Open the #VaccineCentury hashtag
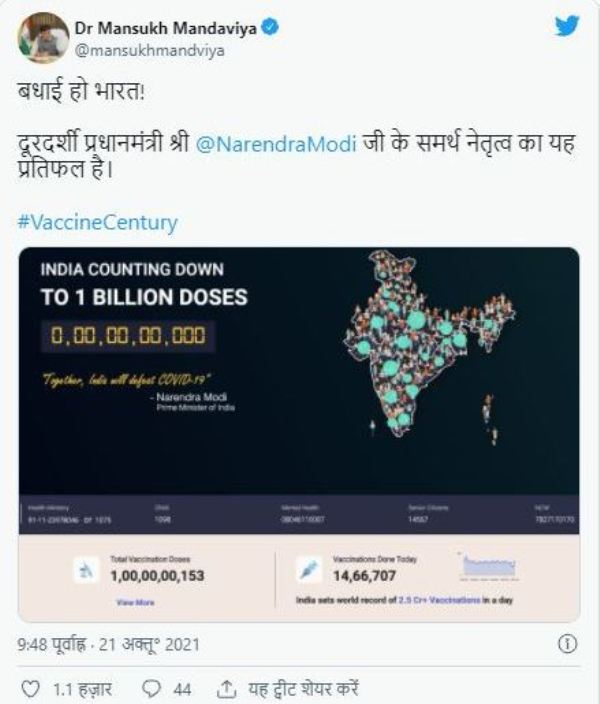This screenshot has width=600, height=704. click(x=97, y=223)
